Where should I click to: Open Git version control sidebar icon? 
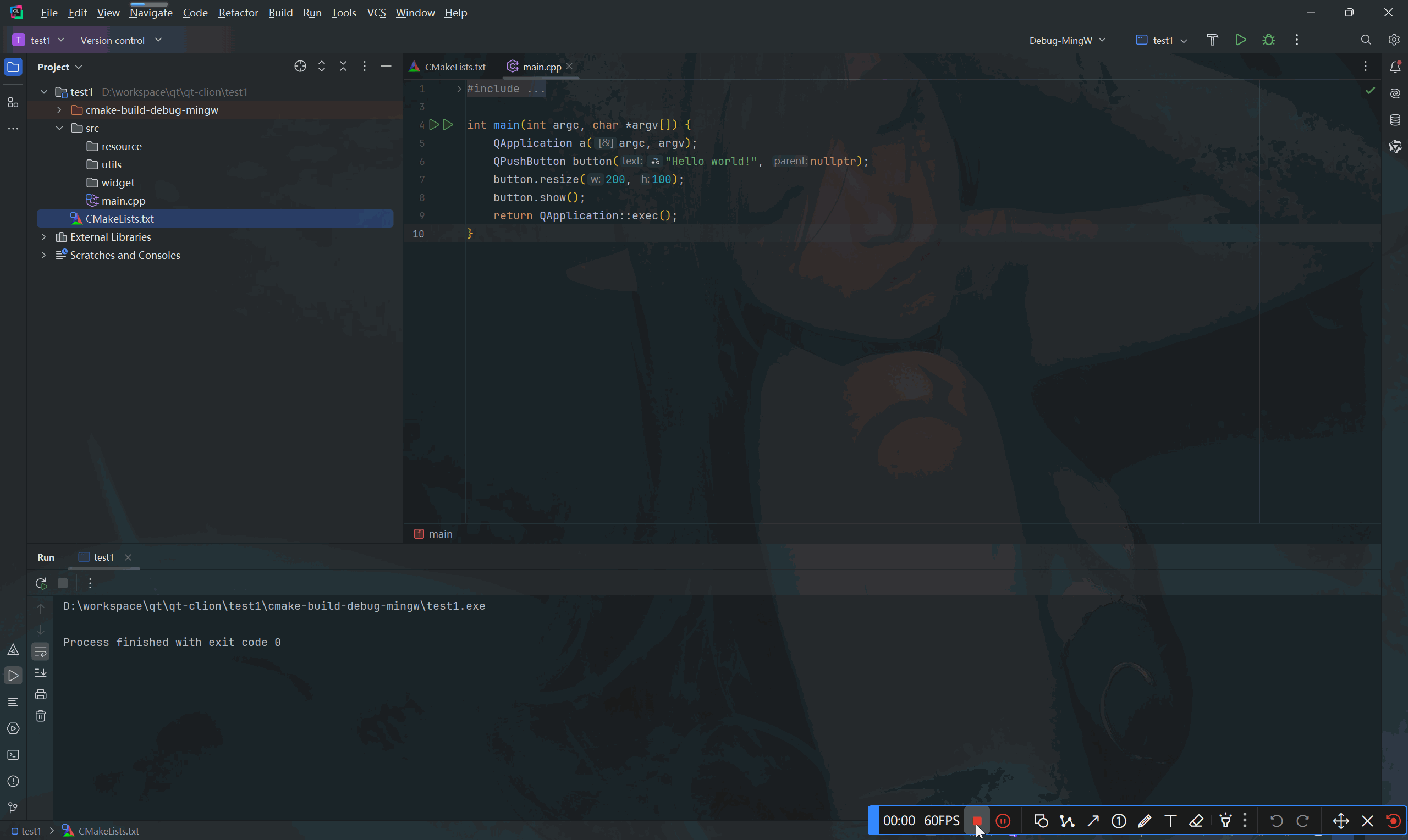(13, 808)
